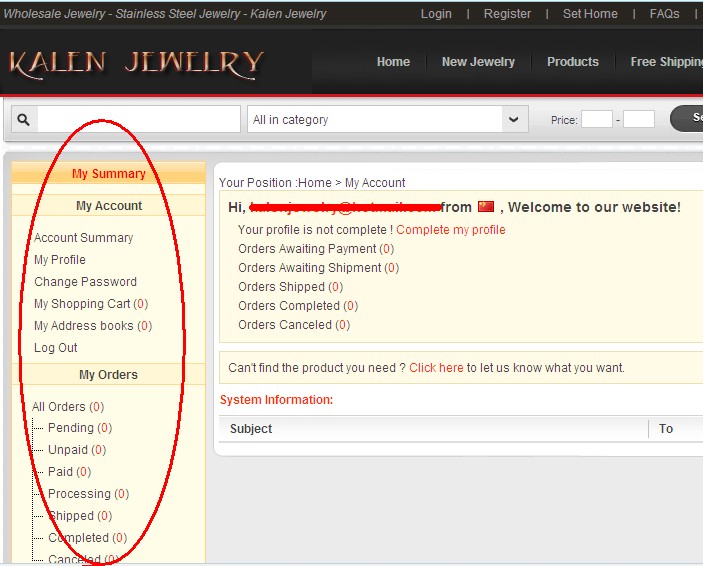Open Orders Shipped in the summary

(291, 287)
